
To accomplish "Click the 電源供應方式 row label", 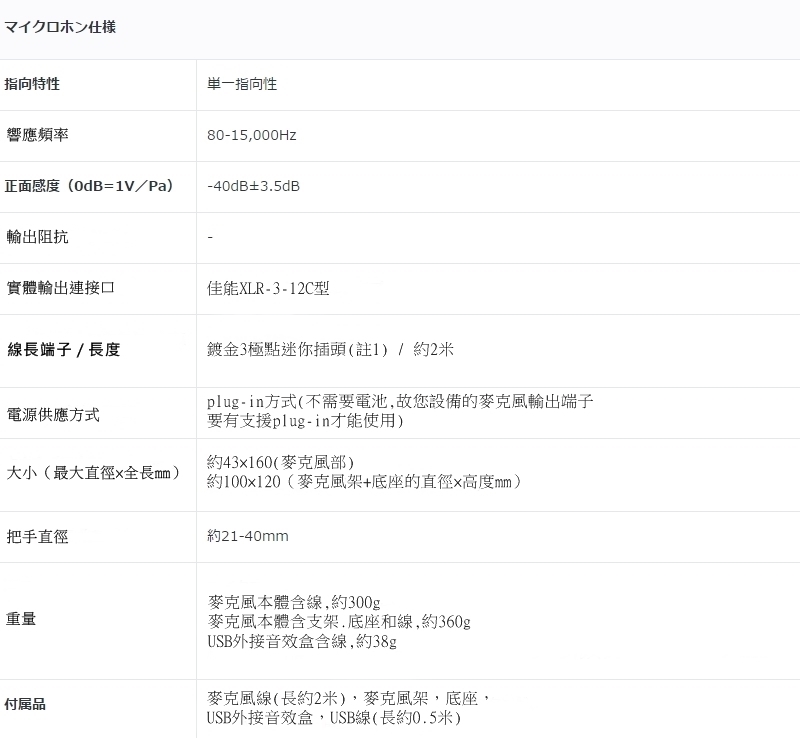I will (53, 414).
